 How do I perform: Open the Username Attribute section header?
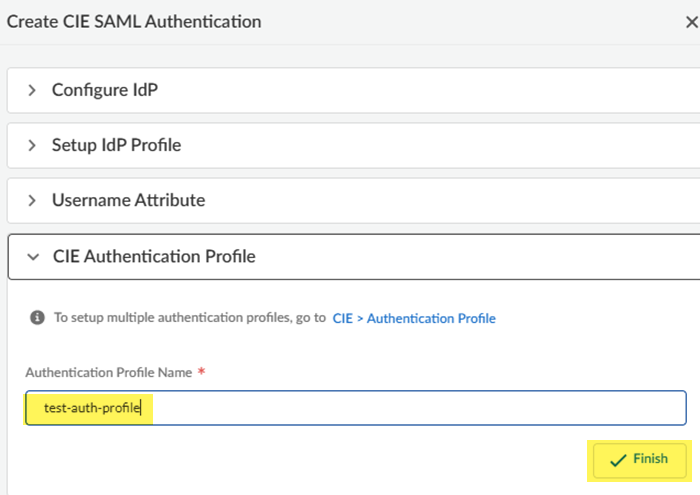coord(128,200)
